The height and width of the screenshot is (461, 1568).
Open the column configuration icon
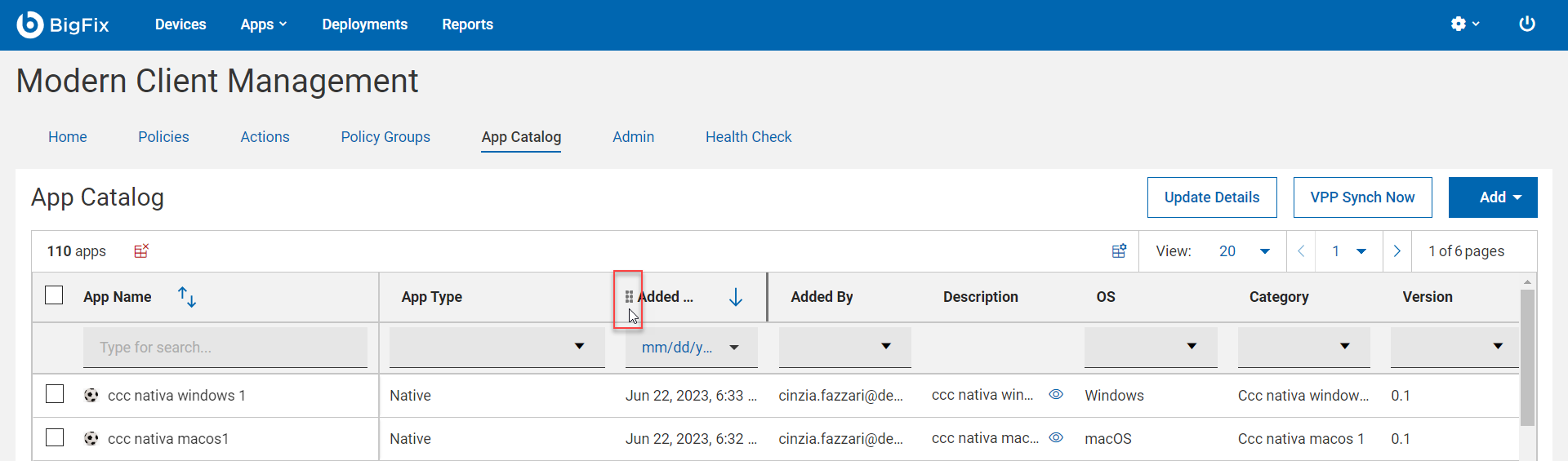point(1119,250)
